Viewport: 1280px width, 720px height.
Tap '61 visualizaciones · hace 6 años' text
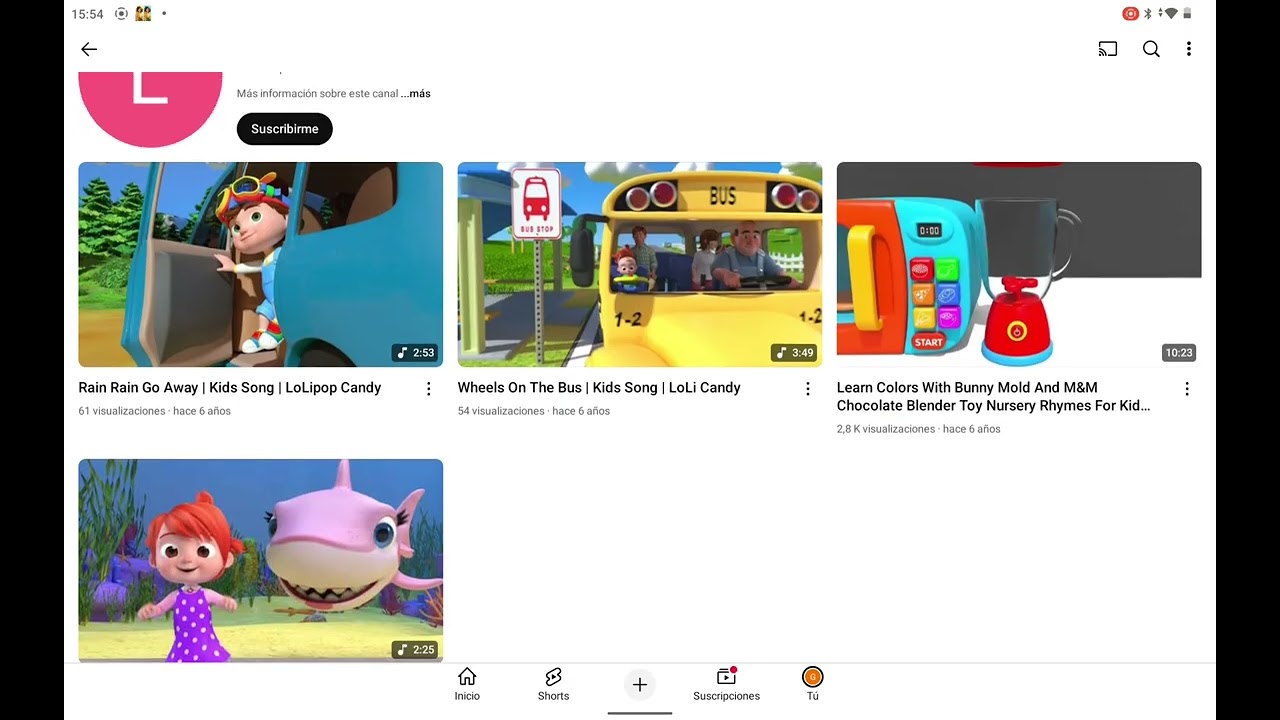pyautogui.click(x=155, y=411)
